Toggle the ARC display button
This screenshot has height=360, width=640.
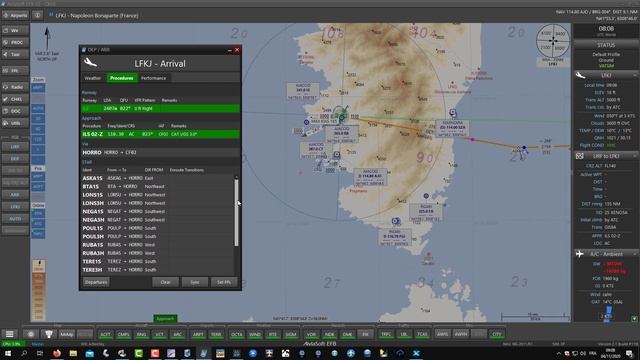click(x=177, y=334)
